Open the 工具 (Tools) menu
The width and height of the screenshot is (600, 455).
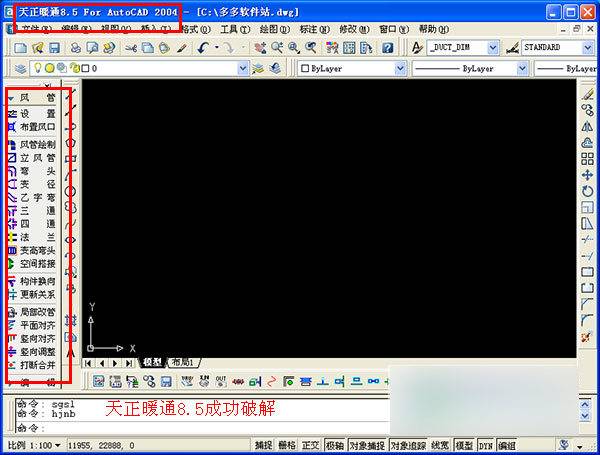click(235, 29)
